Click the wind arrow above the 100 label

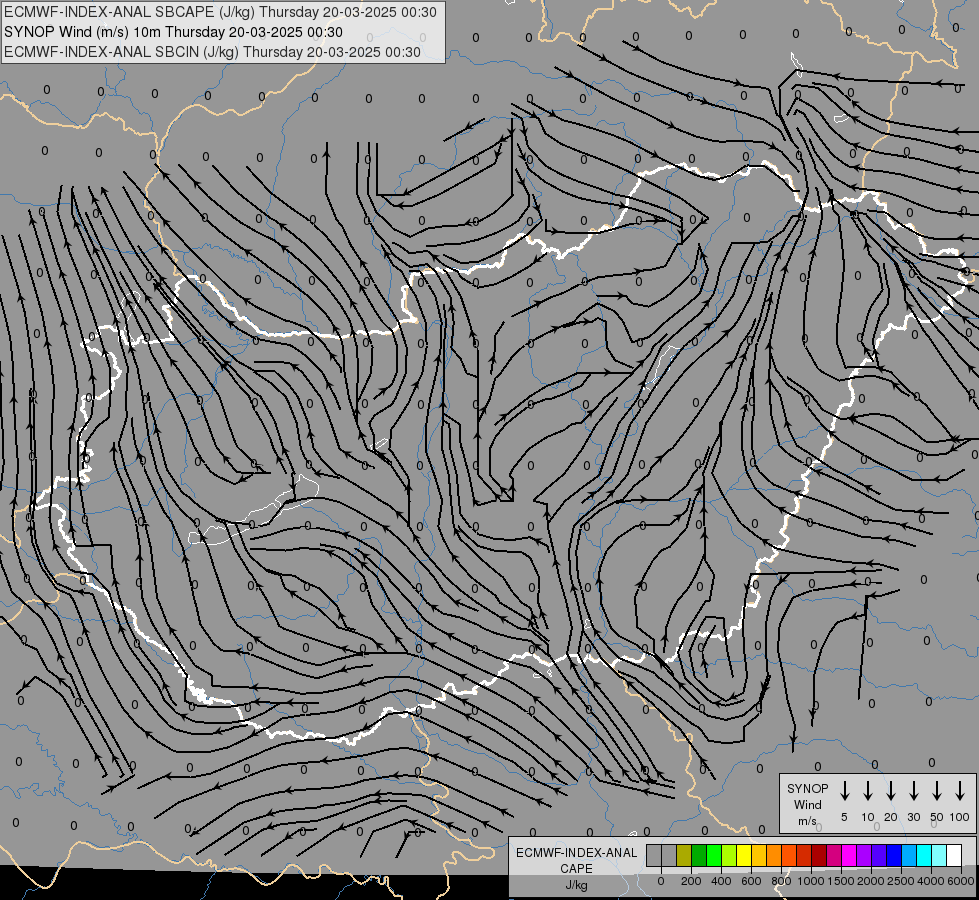pos(960,790)
